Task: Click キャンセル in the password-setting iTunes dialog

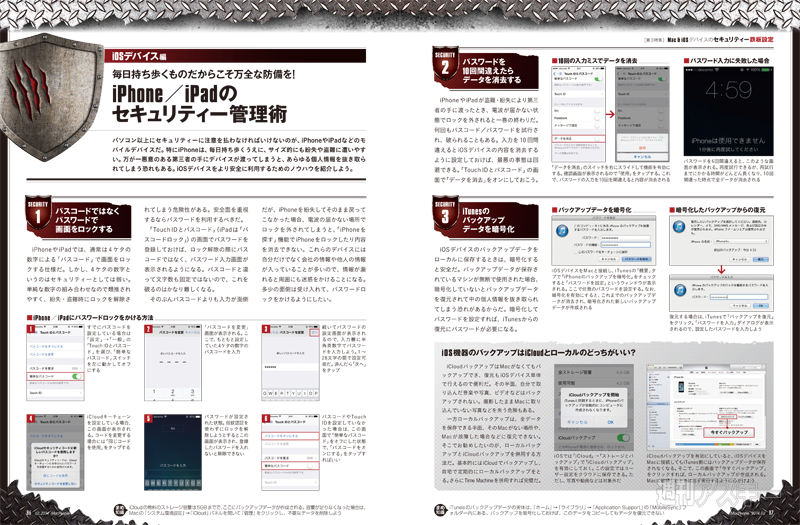Action: (608, 259)
